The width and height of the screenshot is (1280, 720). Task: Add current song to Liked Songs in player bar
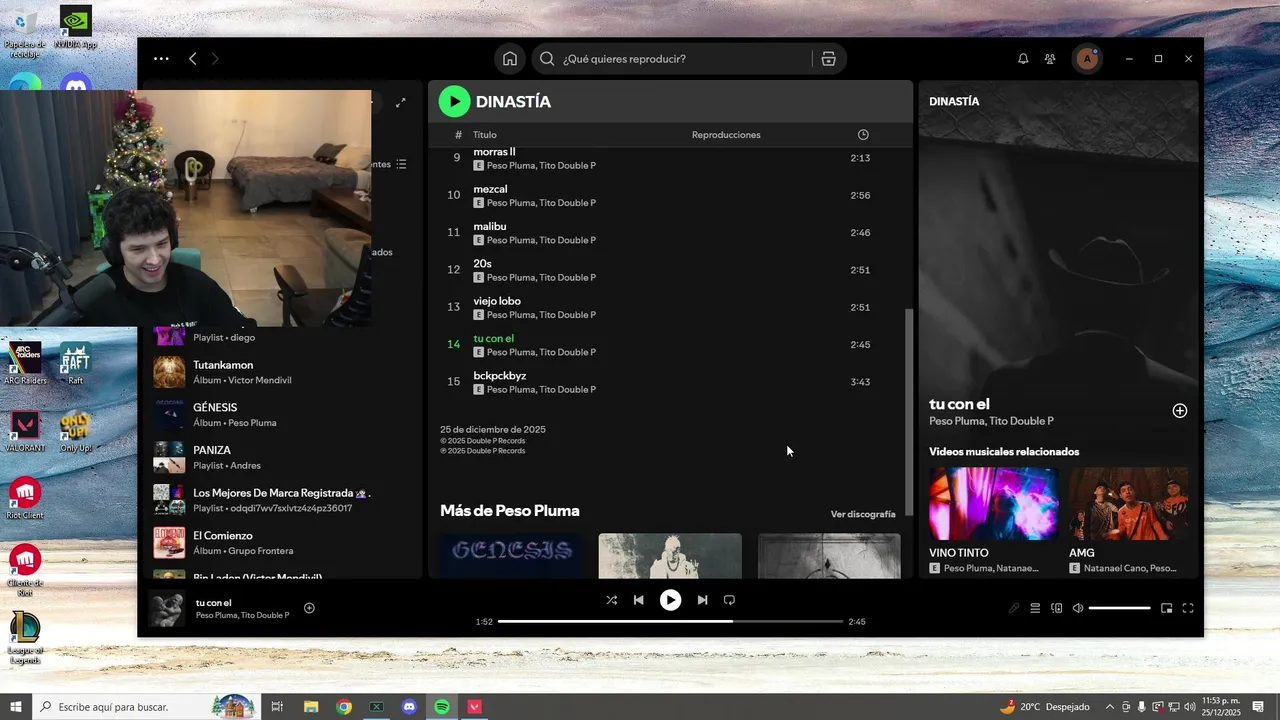[x=309, y=608]
